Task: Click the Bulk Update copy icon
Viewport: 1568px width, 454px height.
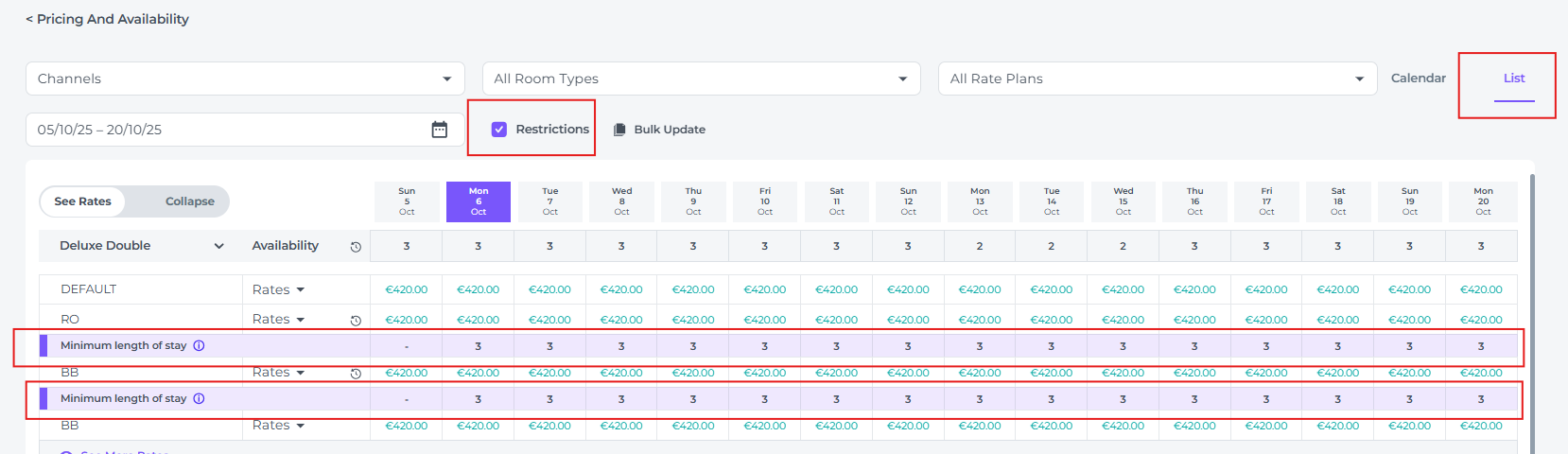Action: click(x=619, y=130)
